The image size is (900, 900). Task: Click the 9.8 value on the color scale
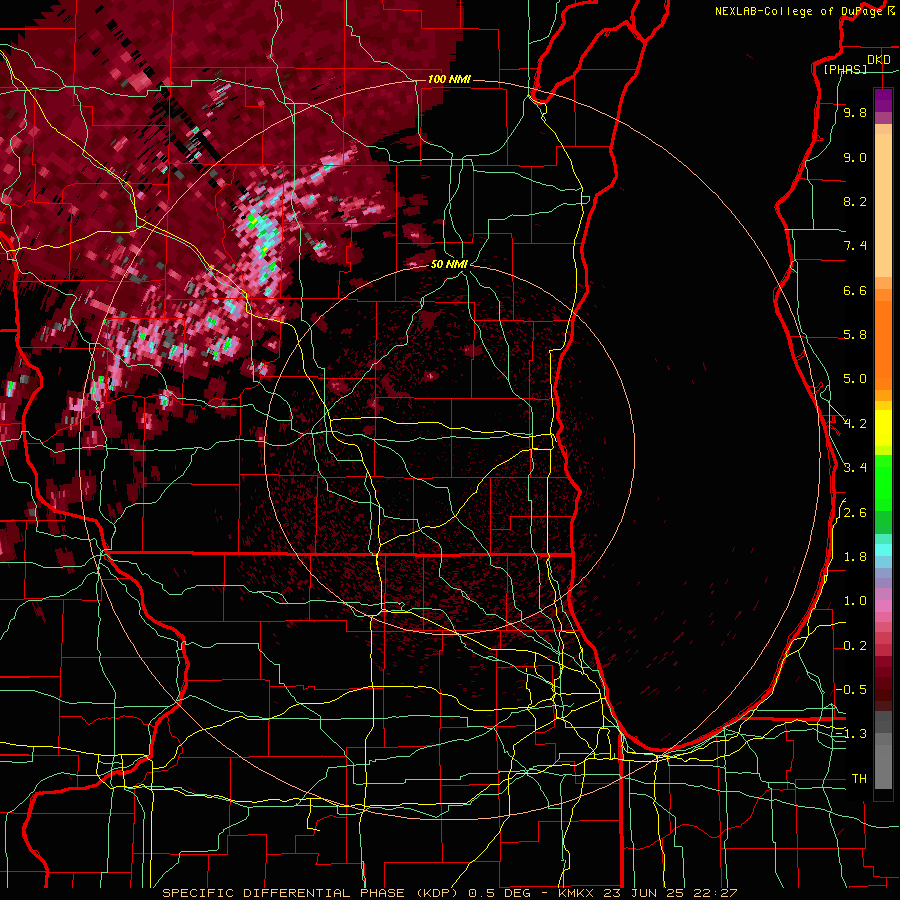coord(855,112)
